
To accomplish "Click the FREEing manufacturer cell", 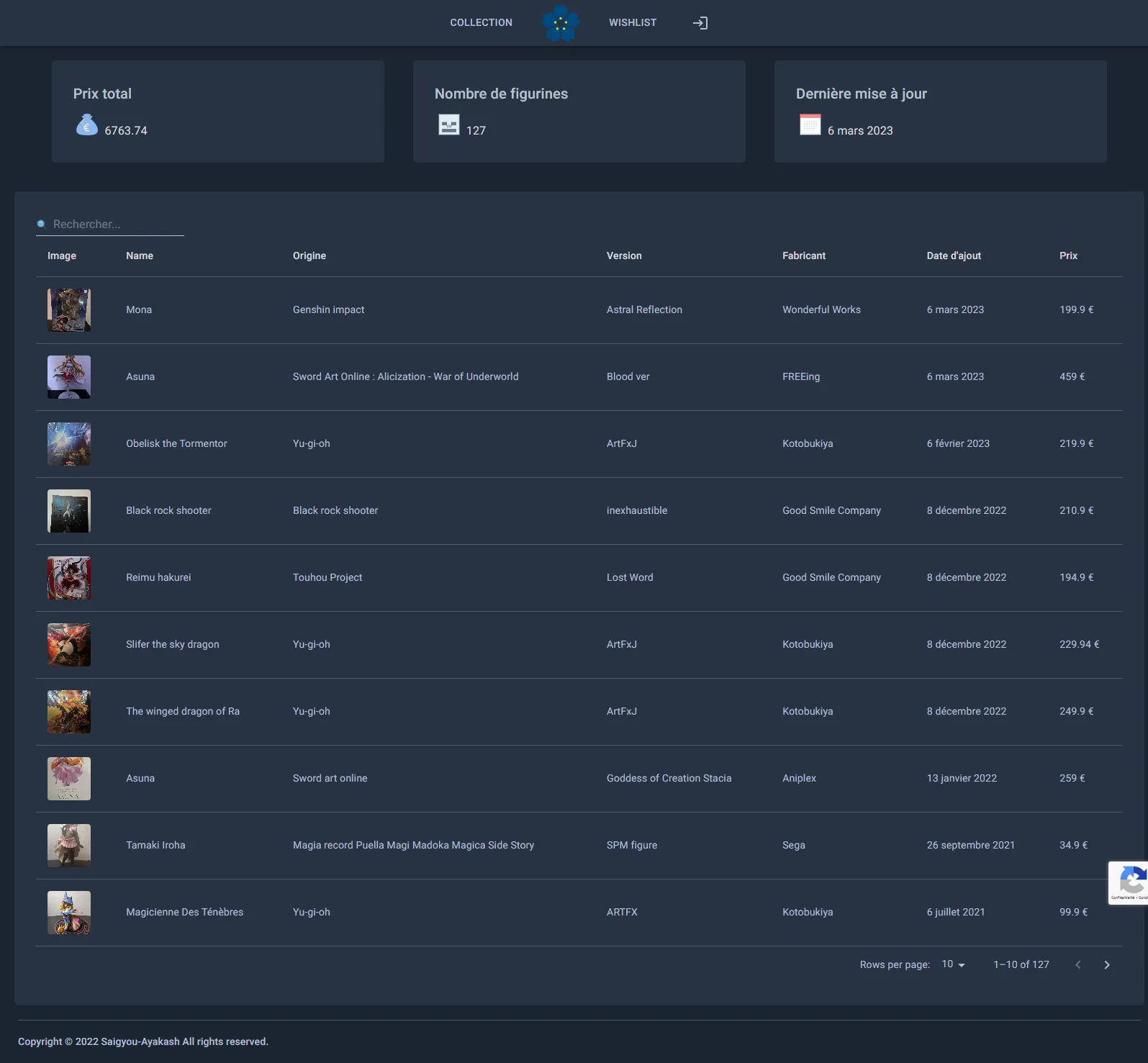I will (x=801, y=377).
